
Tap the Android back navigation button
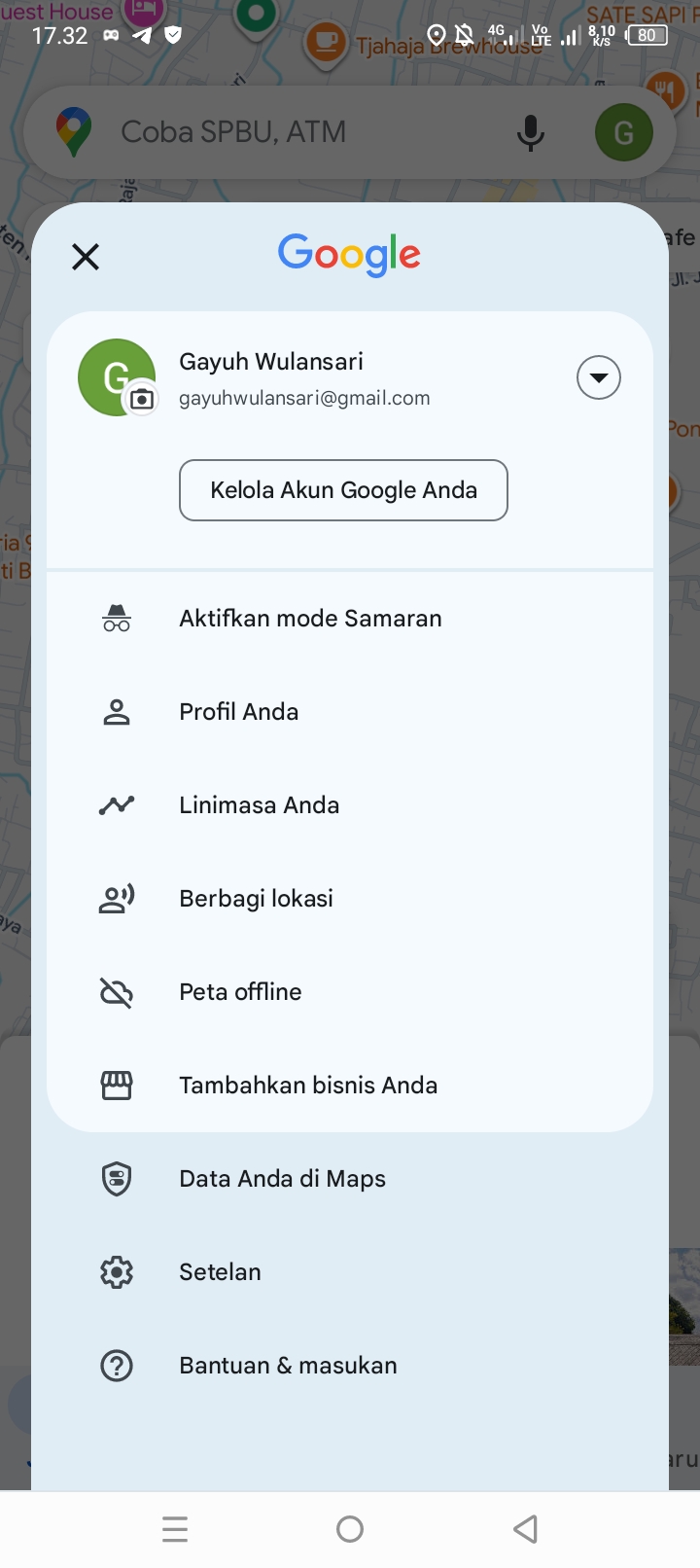pos(525,1529)
